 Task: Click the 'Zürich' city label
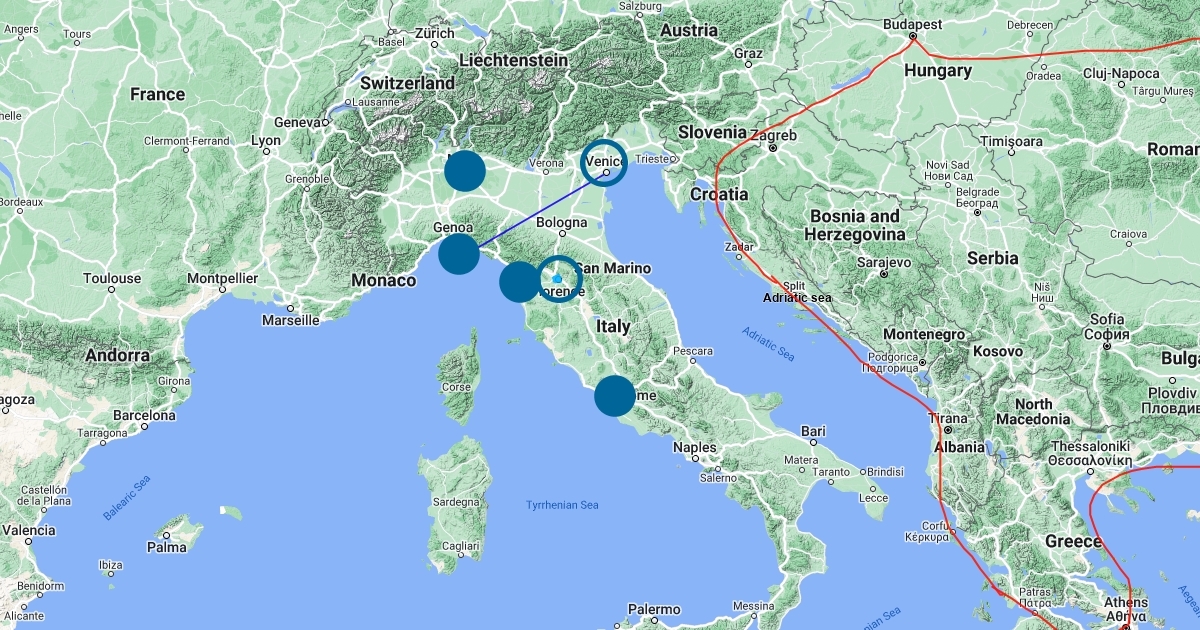coord(434,33)
